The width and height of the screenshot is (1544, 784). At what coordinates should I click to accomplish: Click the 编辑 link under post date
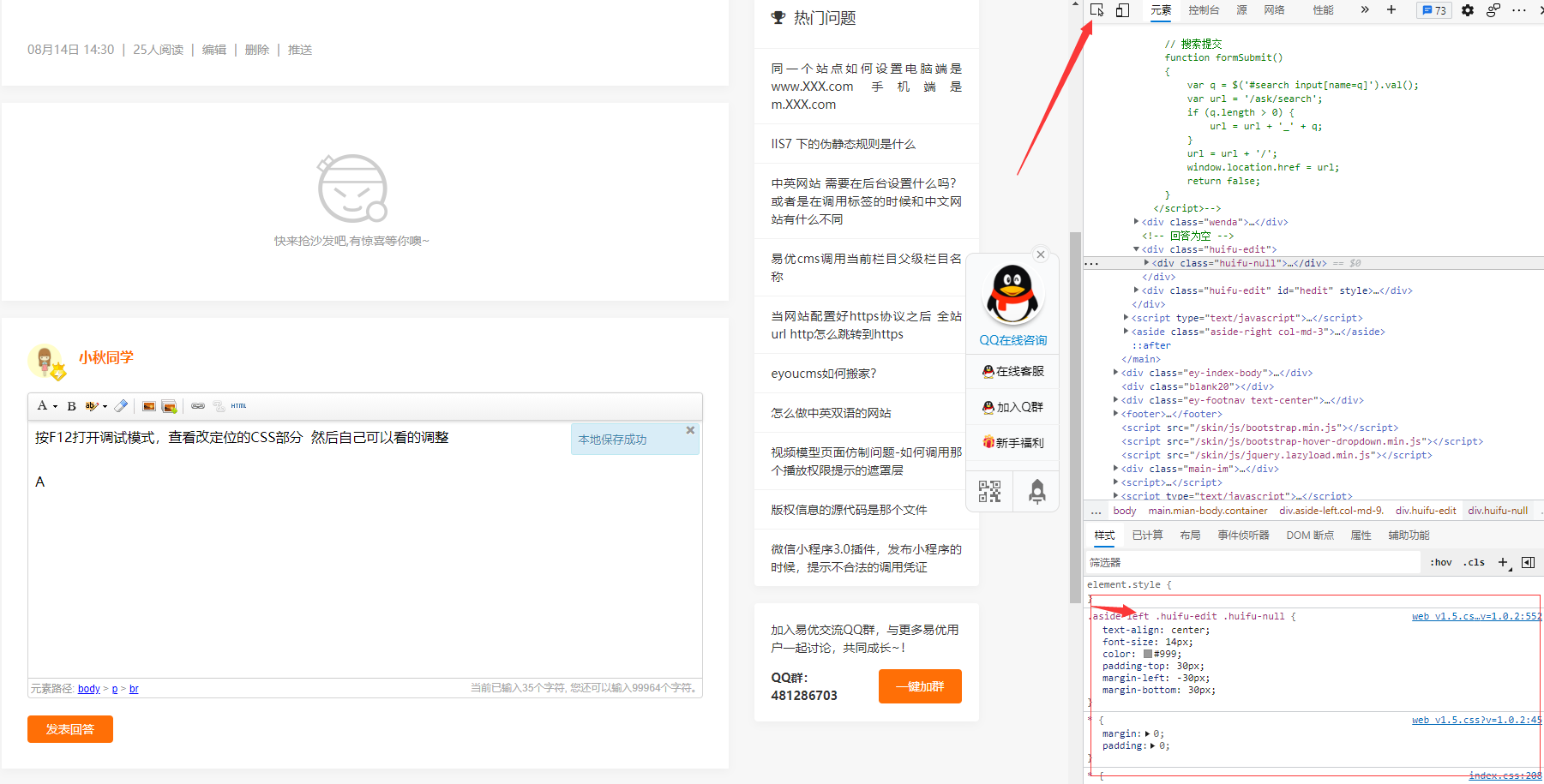[214, 50]
